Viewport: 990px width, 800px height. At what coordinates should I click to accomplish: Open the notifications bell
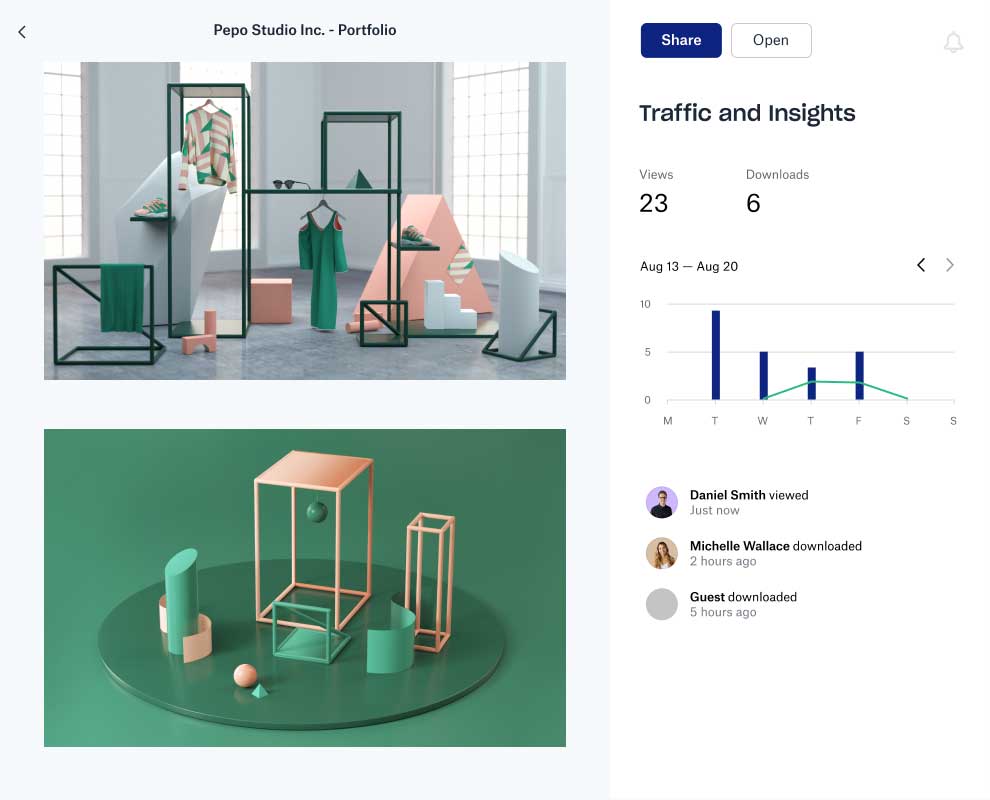click(x=953, y=42)
